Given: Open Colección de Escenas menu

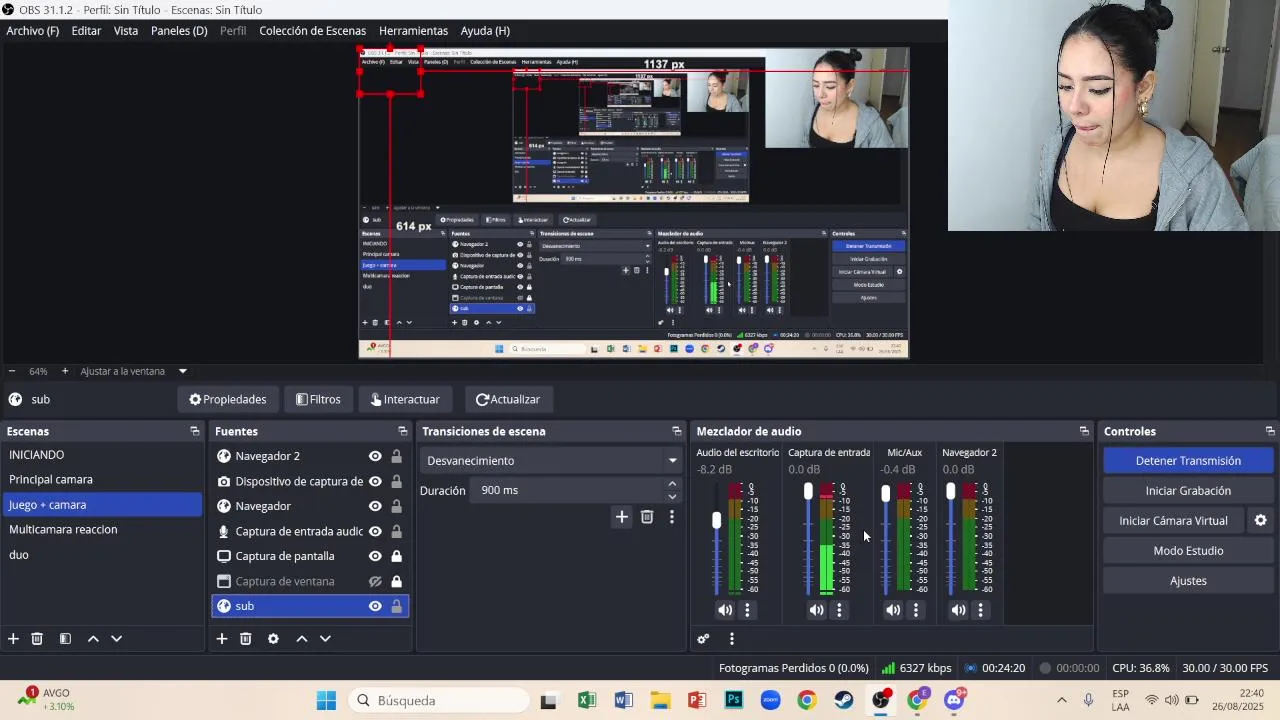Looking at the screenshot, I should (x=313, y=31).
